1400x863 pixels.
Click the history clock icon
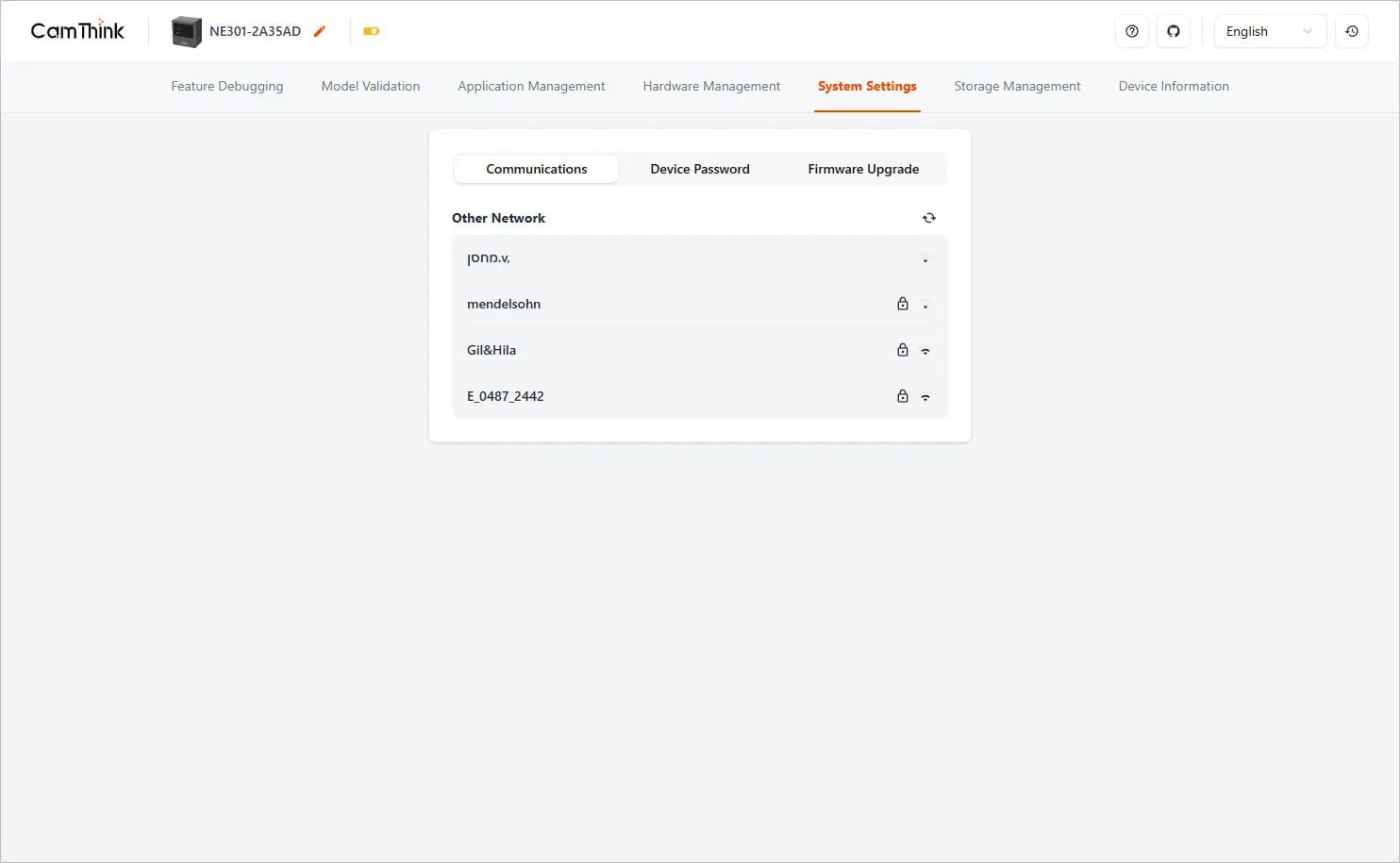pos(1352,31)
